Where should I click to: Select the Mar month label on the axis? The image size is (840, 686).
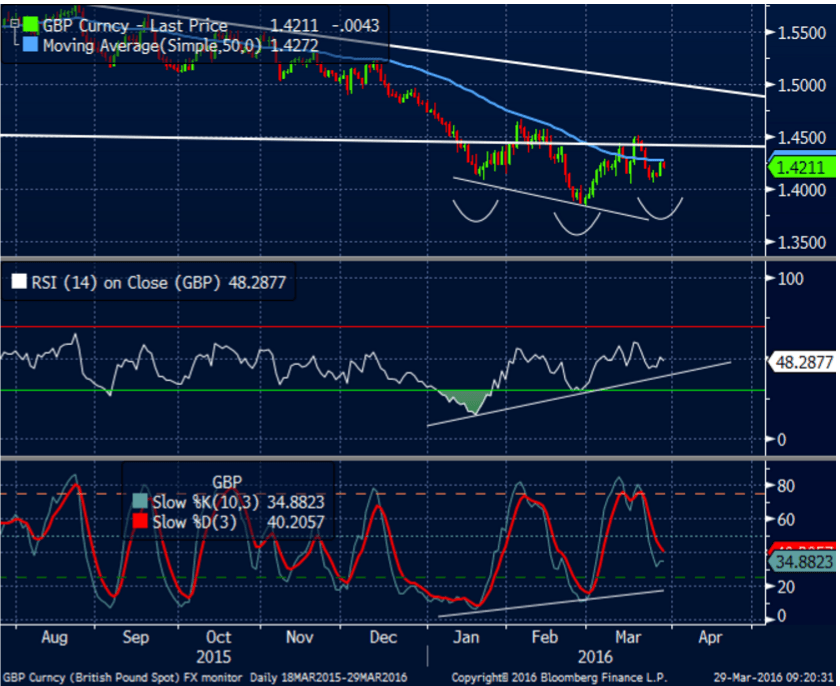pyautogui.click(x=629, y=637)
